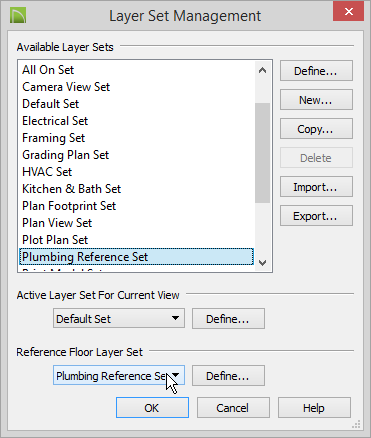Click the Copy... button
This screenshot has width=371, height=438.
(316, 129)
